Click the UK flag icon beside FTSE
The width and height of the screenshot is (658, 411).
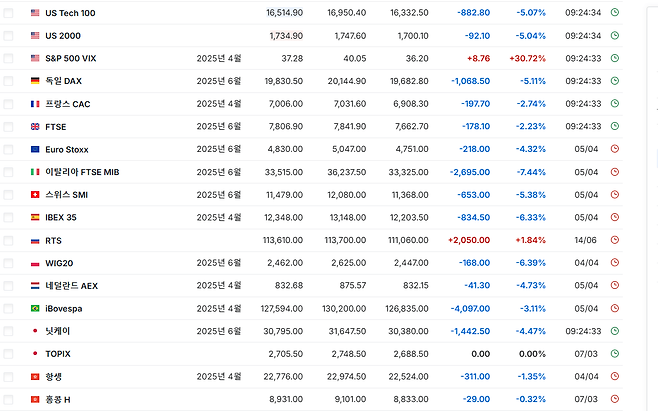[35, 126]
